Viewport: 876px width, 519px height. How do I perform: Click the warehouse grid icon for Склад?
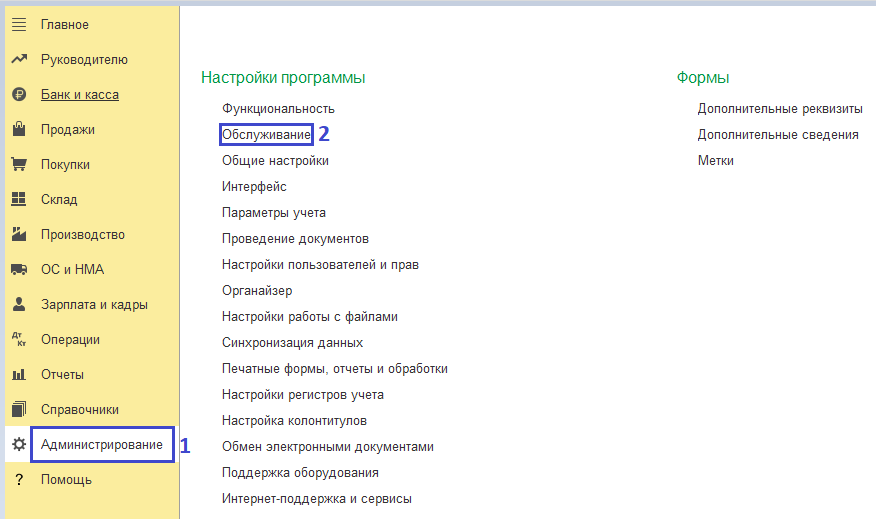18,200
